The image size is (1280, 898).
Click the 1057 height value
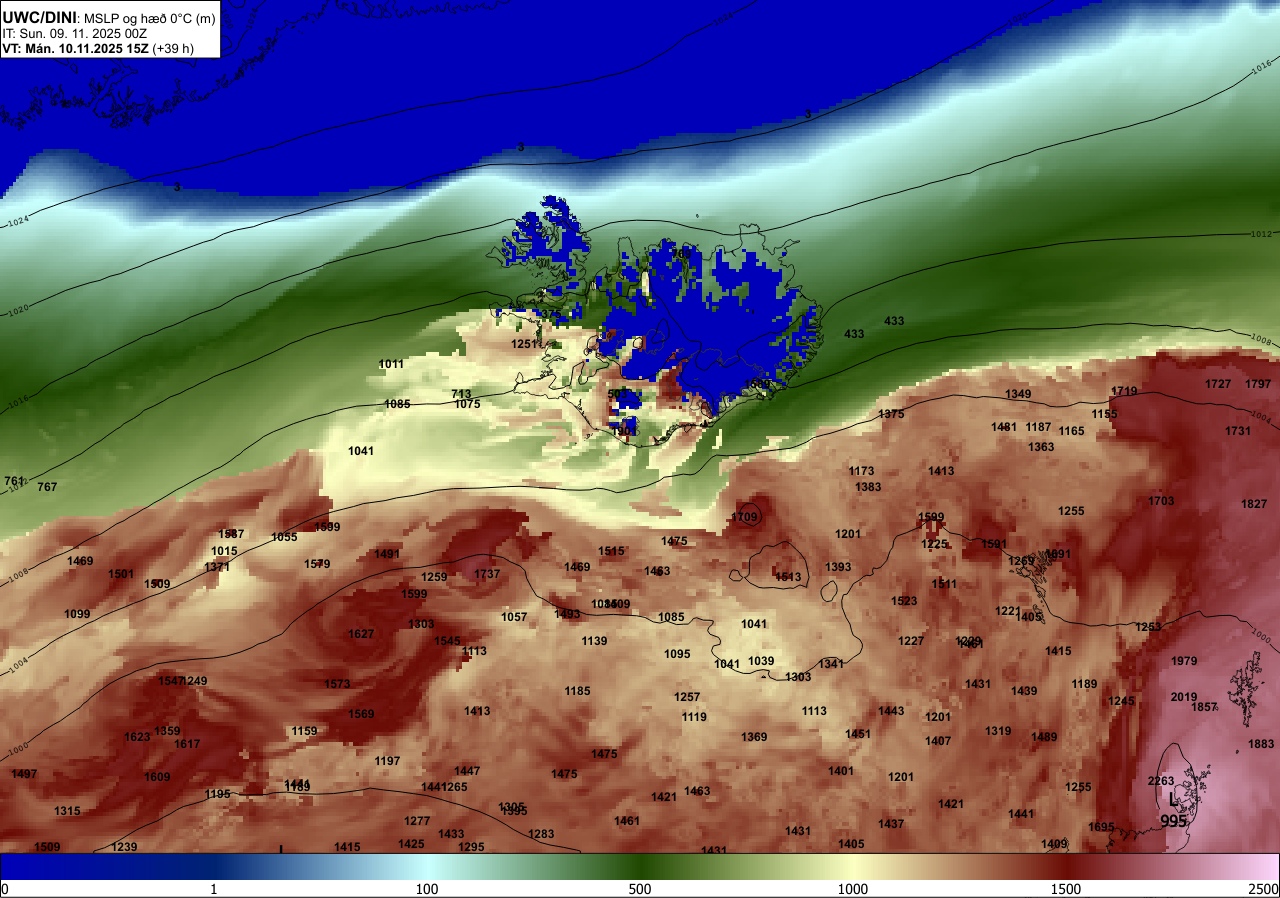coord(514,617)
